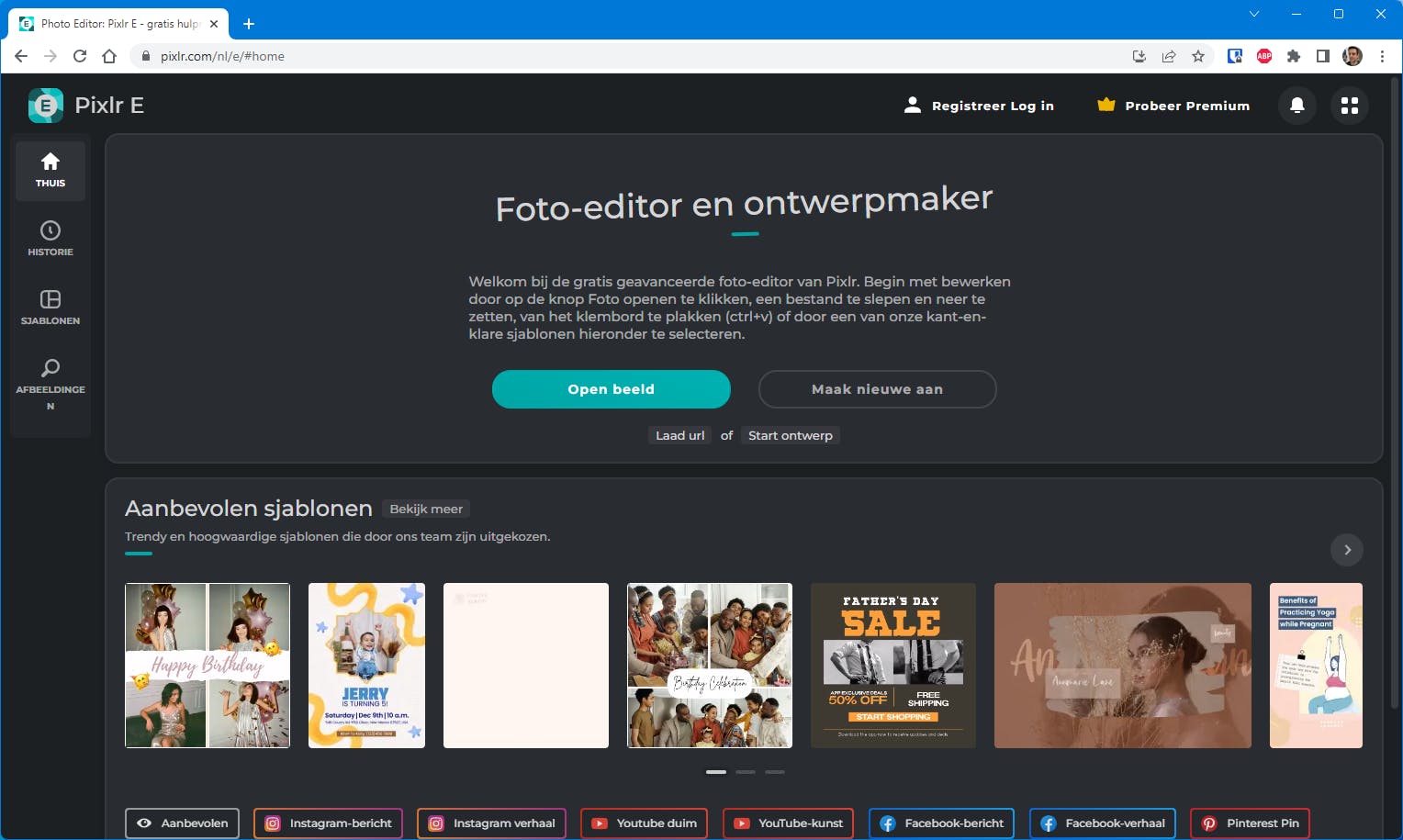The width and height of the screenshot is (1403, 840).
Task: Click the Maak nieuwe aan button
Action: [x=878, y=389]
